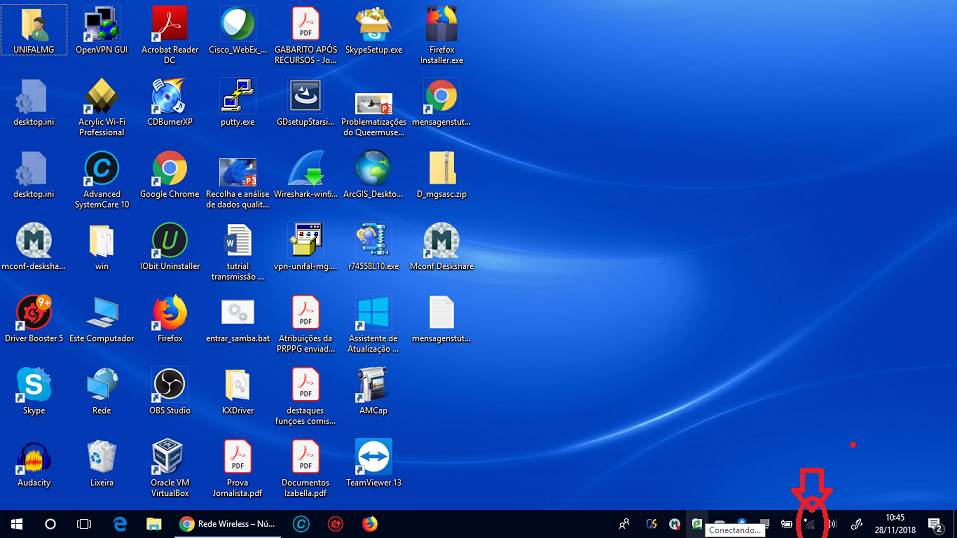Select the OpenVPN GUI shortcut
The image size is (957, 538).
(x=101, y=29)
